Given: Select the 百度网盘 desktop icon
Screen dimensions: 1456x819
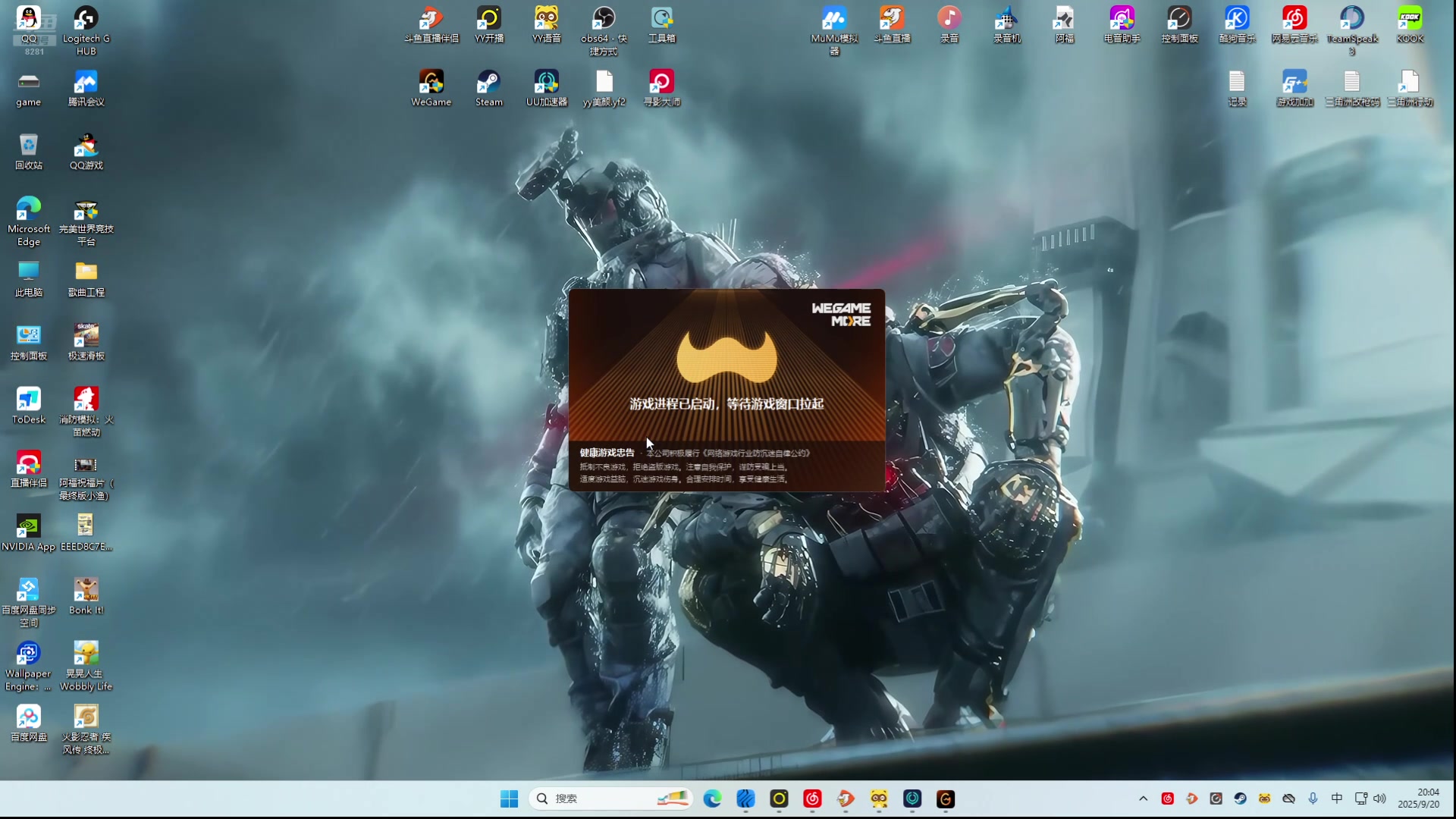Looking at the screenshot, I should [x=29, y=723].
